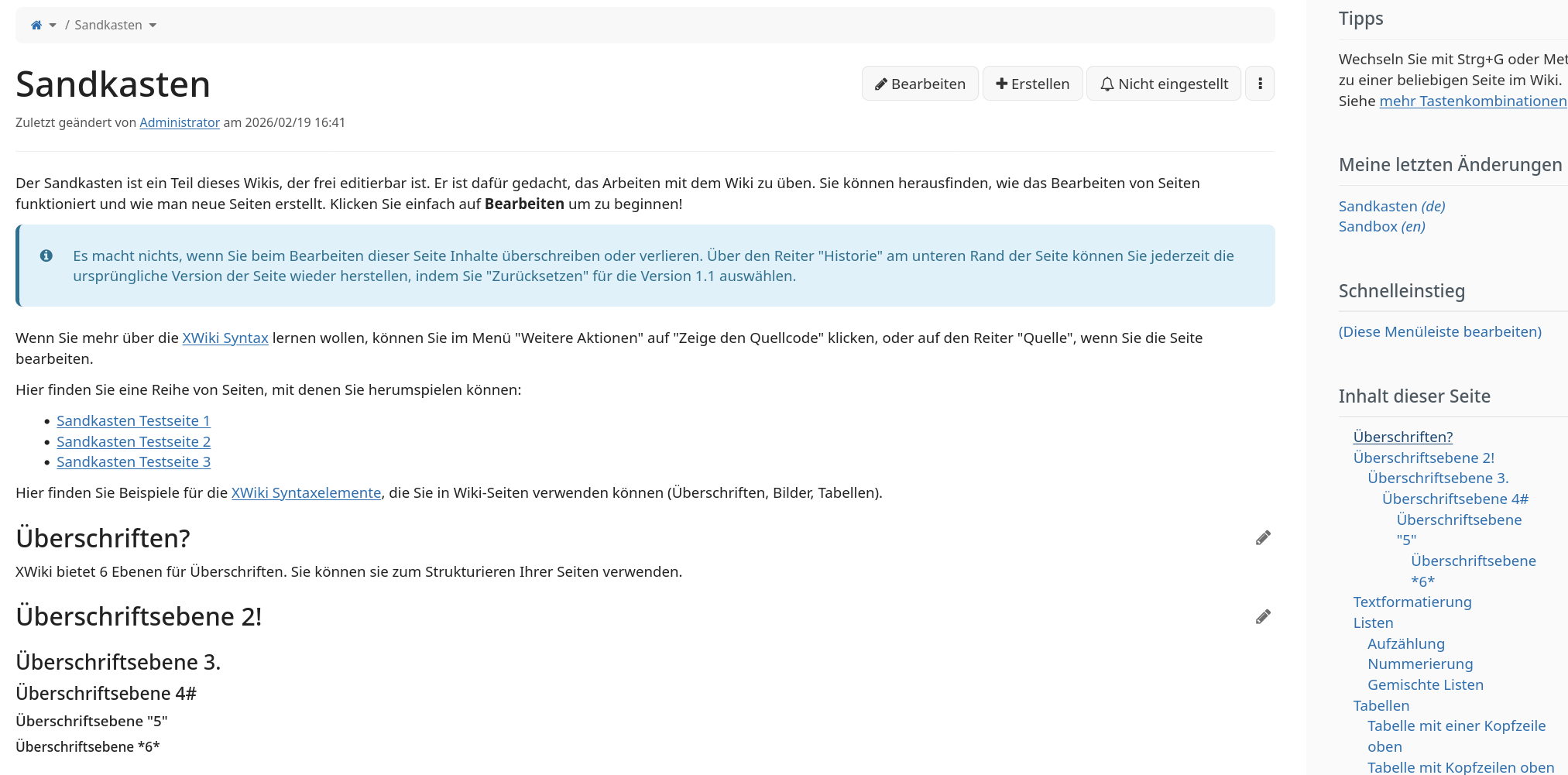This screenshot has width=1568, height=775.
Task: Open the Nicht eingestellt notification bell dropdown
Action: [x=1163, y=84]
